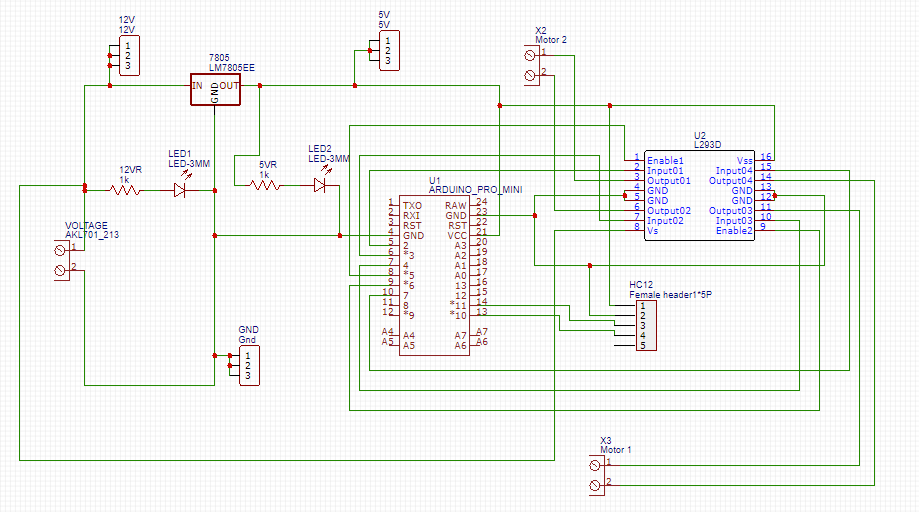
Task: Click the IN pin of the 7805 regulator
Action: (x=198, y=86)
